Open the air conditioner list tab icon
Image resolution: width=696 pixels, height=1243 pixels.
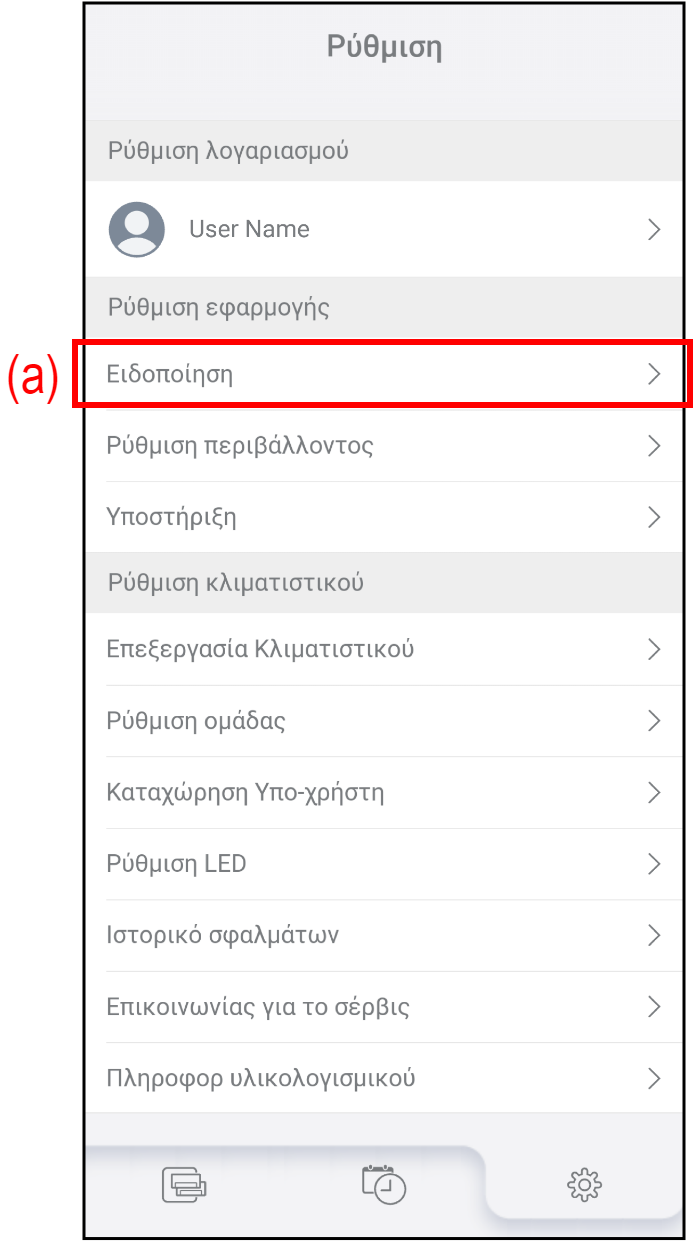pyautogui.click(x=184, y=1184)
